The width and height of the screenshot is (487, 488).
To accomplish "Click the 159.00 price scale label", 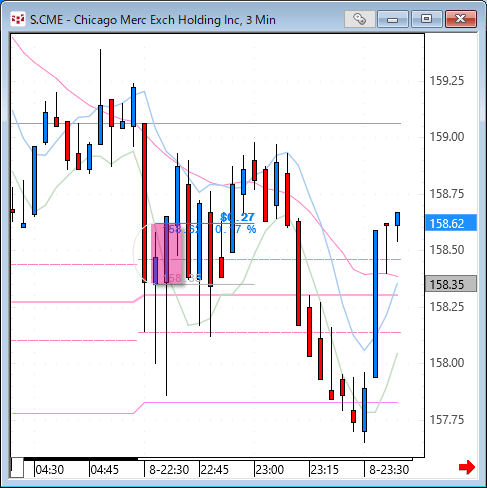I will 447,137.
